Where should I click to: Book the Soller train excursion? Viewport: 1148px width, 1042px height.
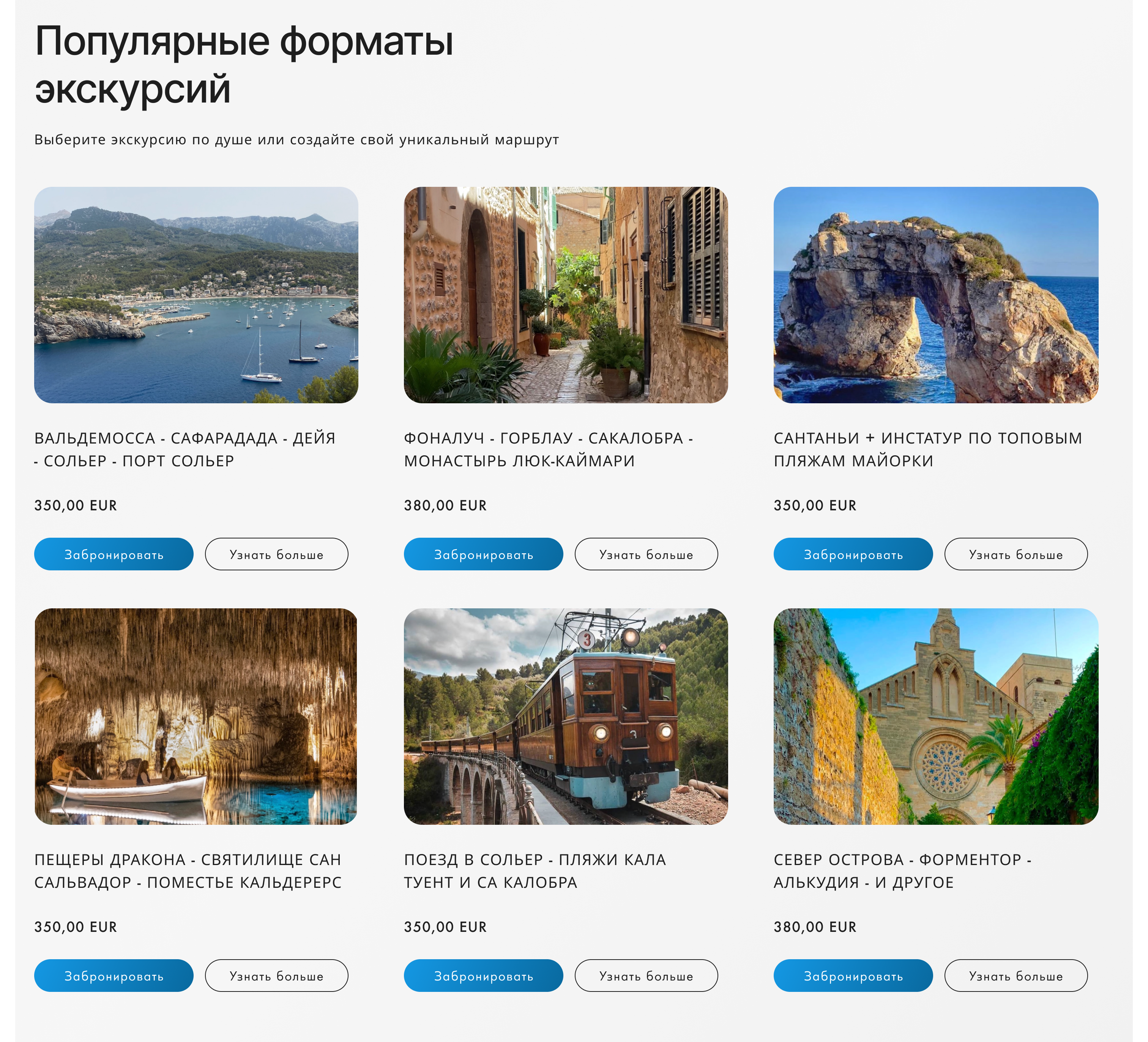click(483, 975)
